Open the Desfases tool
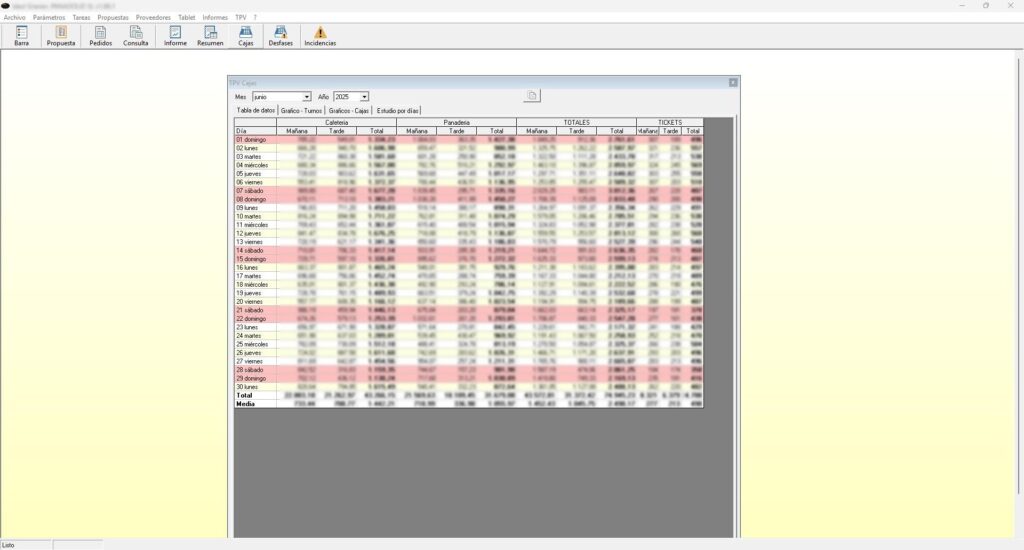Image resolution: width=1024 pixels, height=550 pixels. 281,36
